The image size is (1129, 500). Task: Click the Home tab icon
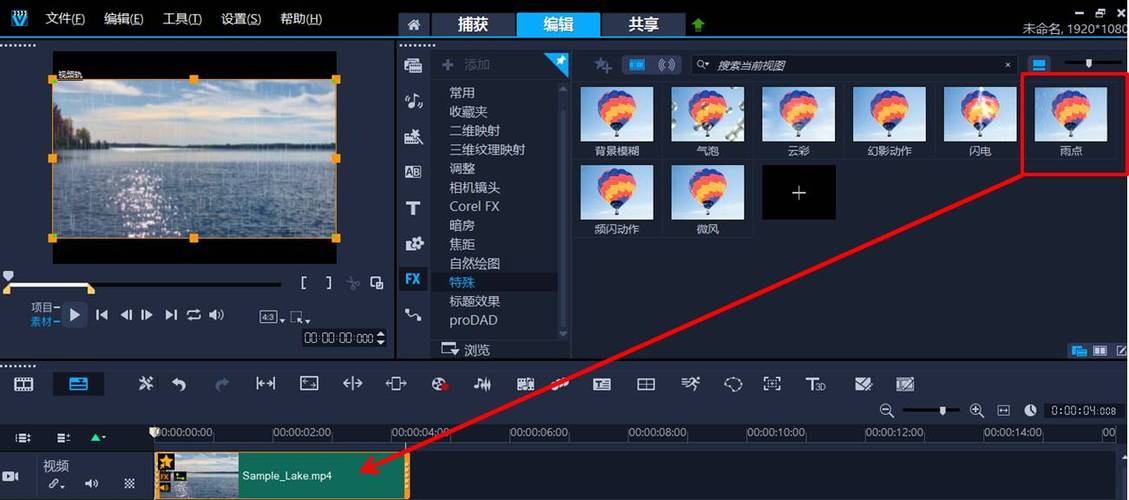[x=413, y=25]
